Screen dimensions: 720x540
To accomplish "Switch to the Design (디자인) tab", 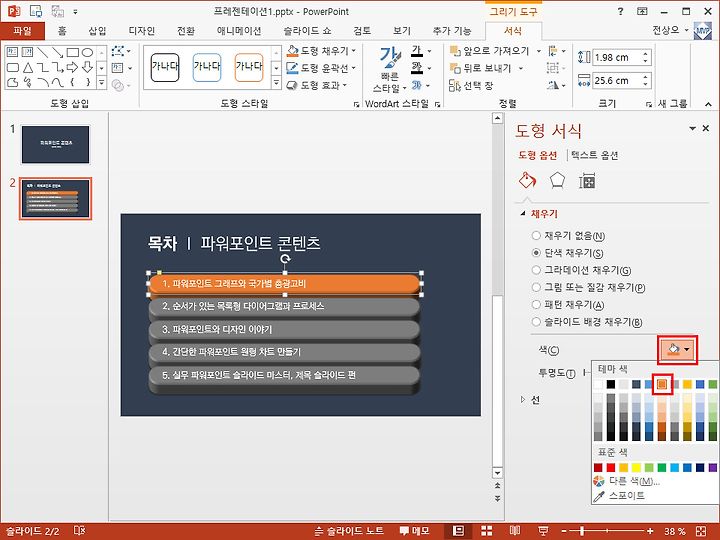I will tap(141, 31).
